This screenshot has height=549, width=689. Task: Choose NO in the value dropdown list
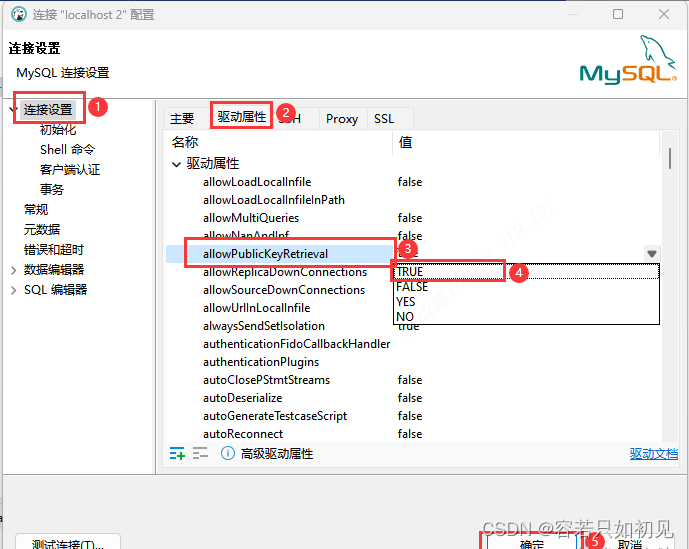pos(526,316)
